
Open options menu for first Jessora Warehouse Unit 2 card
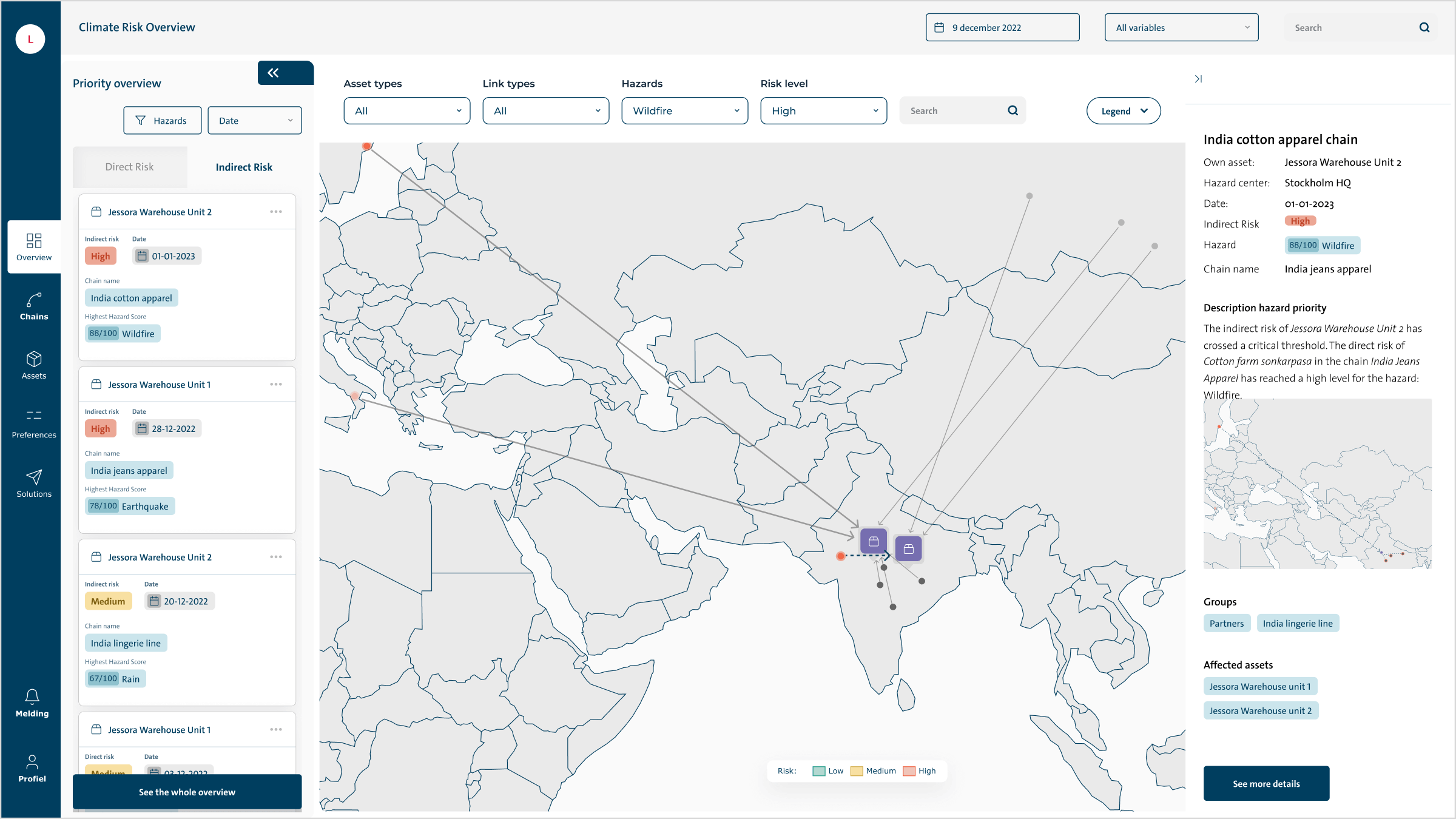click(x=276, y=212)
